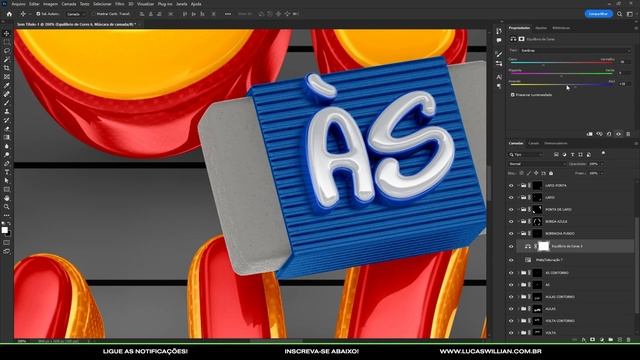640x360 pixels.
Task: Select the Eyedropper tool
Action: click(x=7, y=85)
